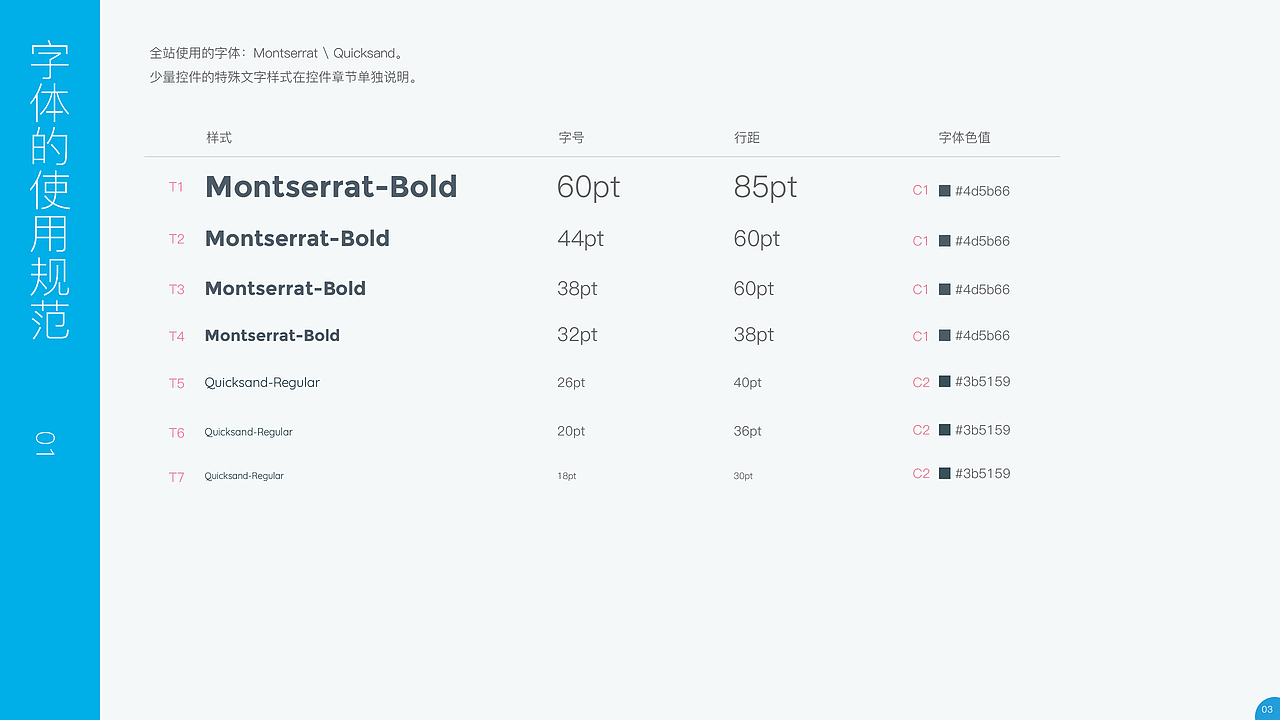Click the T4 row color swatch square
The width and height of the screenshot is (1280, 720).
[945, 336]
